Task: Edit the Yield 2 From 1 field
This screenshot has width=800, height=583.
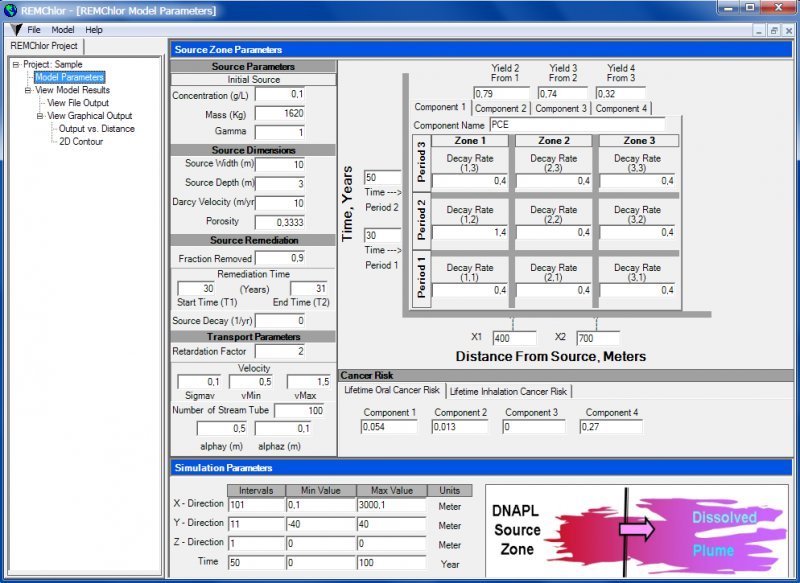Action: [502, 93]
